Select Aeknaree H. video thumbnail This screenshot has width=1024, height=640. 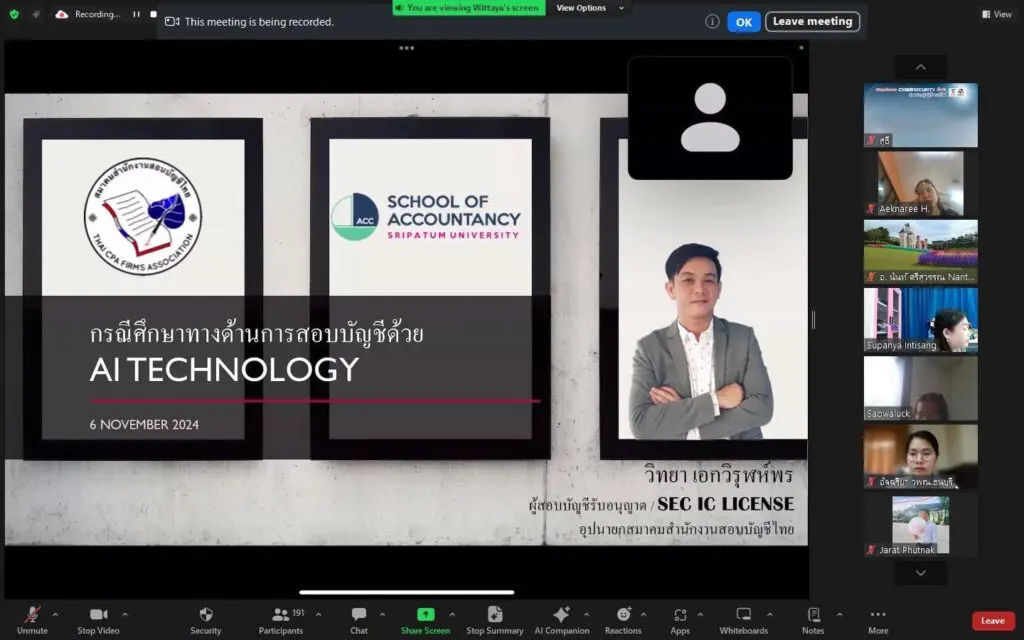[921, 184]
